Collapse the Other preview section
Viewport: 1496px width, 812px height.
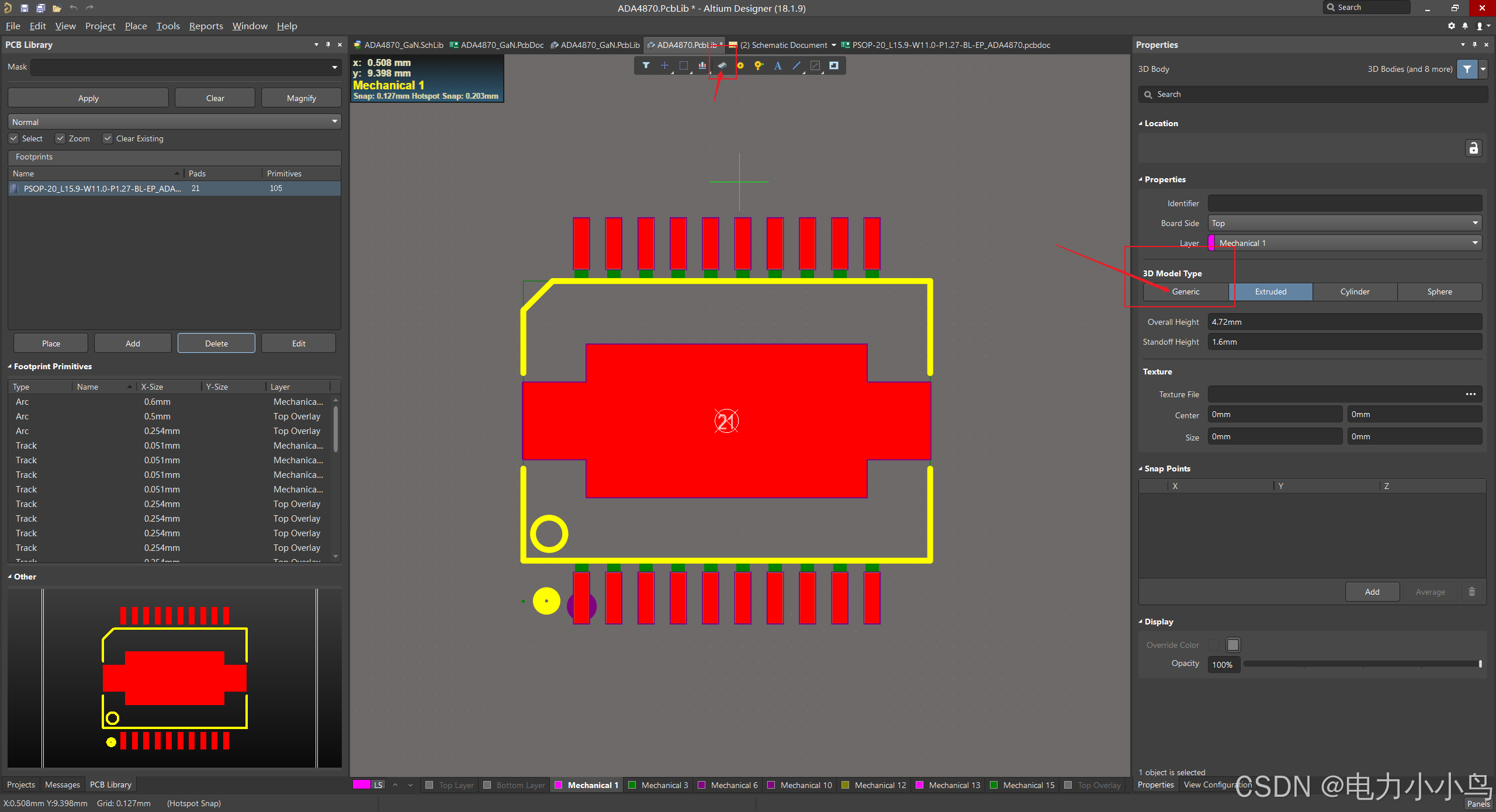[10, 577]
